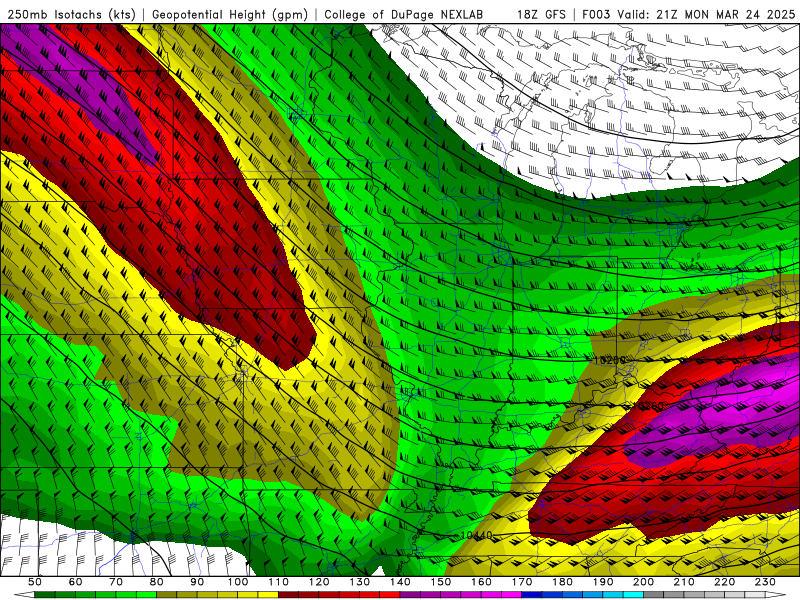
Task: Click the 'F003 Valid: 21Z MON MAR 24 2025' text
Action: [688, 15]
